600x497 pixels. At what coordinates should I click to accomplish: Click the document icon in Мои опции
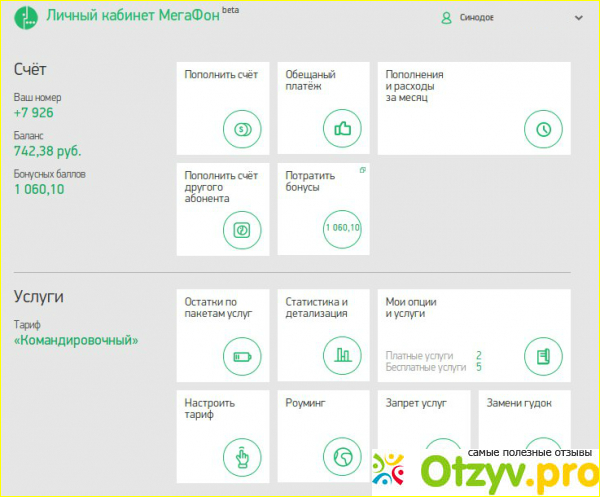point(543,355)
